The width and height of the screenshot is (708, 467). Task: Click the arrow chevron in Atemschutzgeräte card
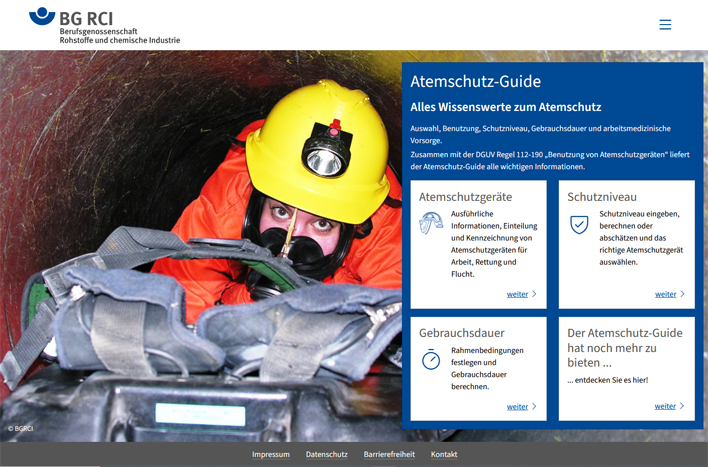[535, 294]
